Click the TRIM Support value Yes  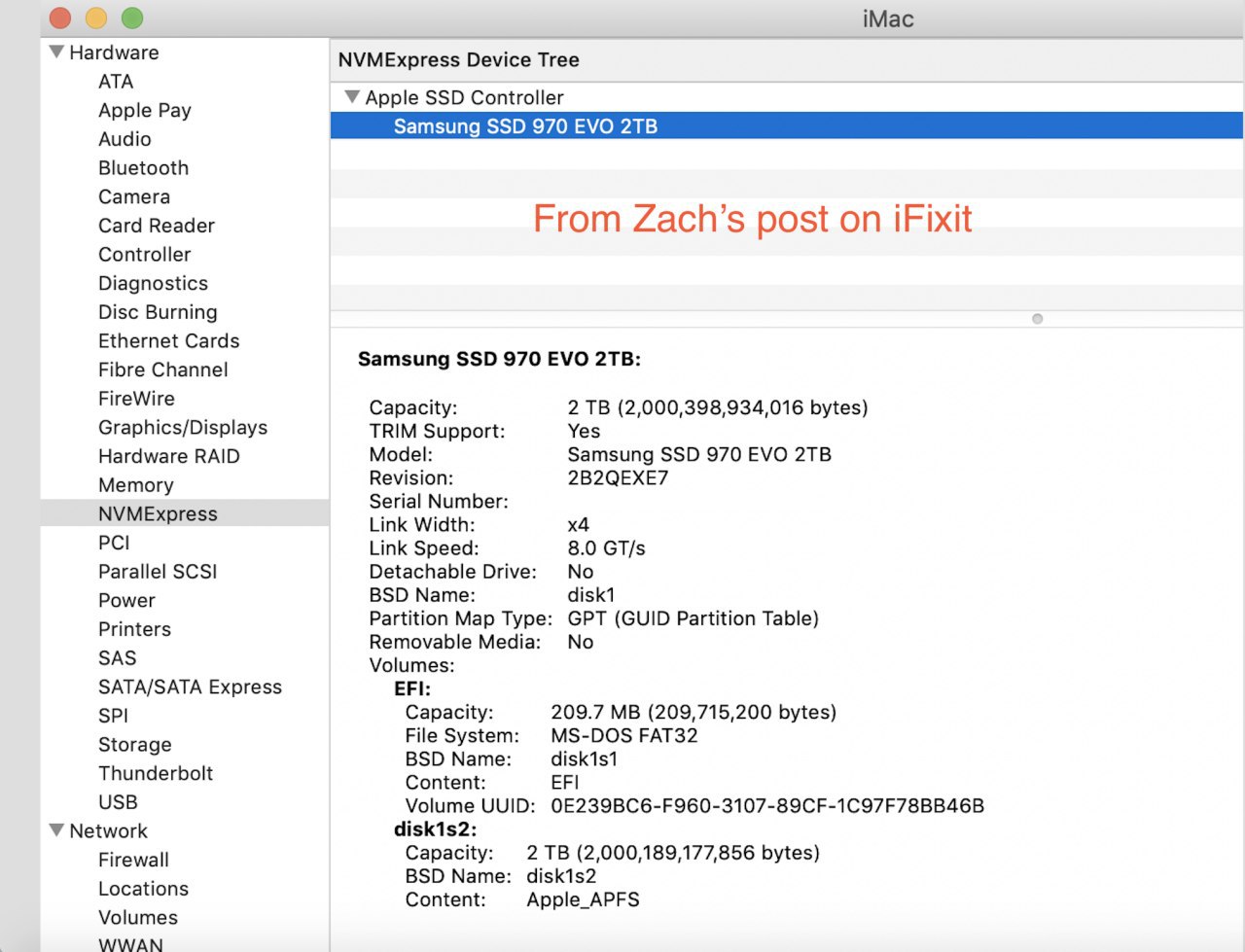pos(584,431)
